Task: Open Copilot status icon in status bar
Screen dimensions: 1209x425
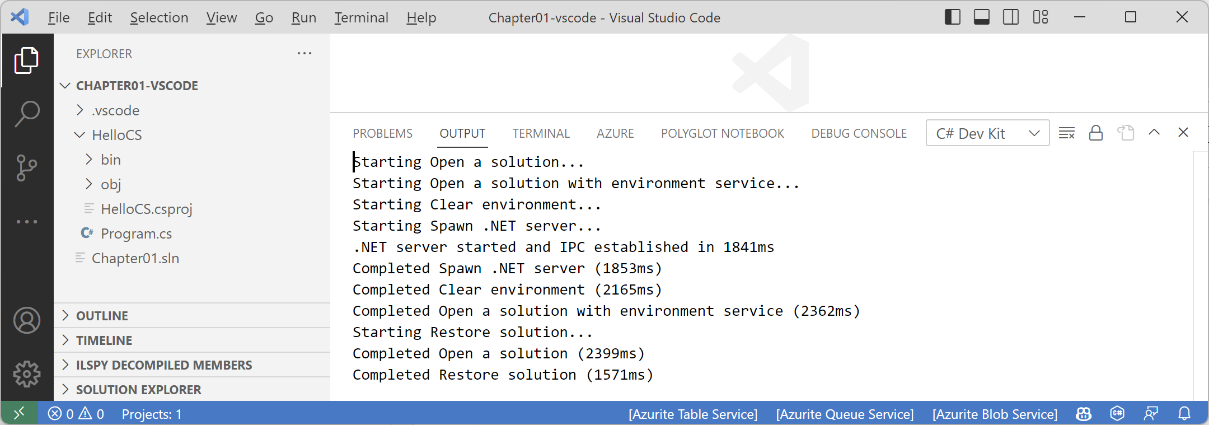Action: (1083, 413)
